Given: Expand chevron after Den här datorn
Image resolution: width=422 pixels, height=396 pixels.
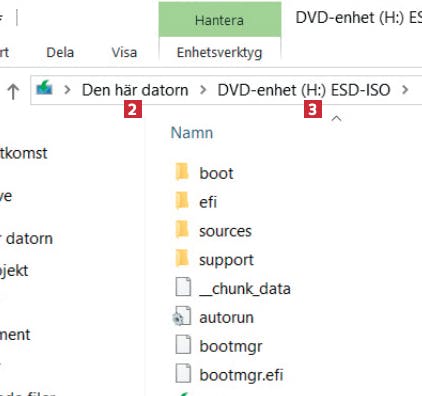Looking at the screenshot, I should [x=203, y=90].
